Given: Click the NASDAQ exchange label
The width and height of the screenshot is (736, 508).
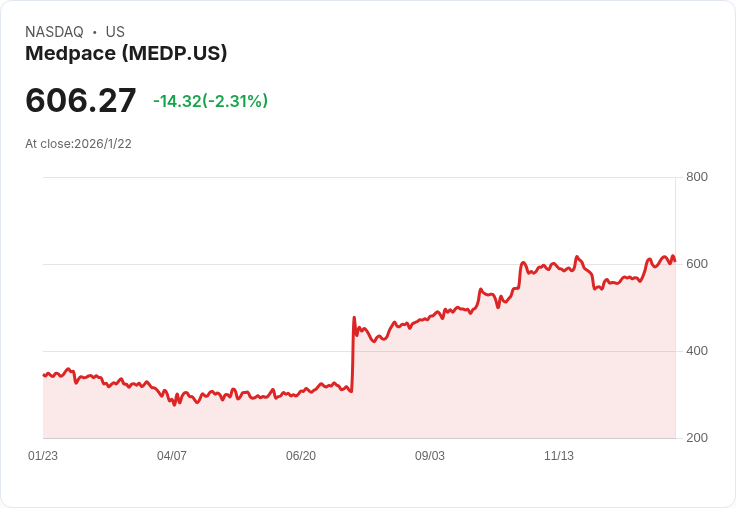Looking at the screenshot, I should (x=54, y=32).
